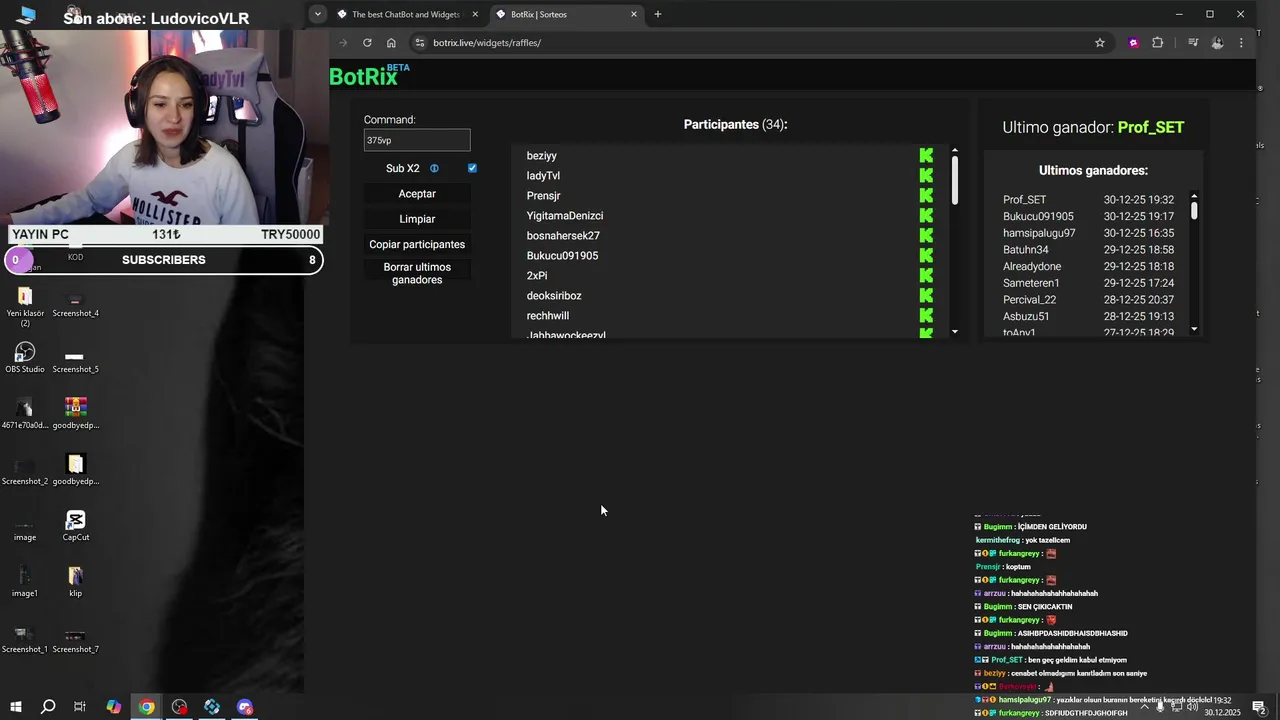Open the Yeni klasör (2) desktop folder
1280x720 pixels.
coord(25,306)
